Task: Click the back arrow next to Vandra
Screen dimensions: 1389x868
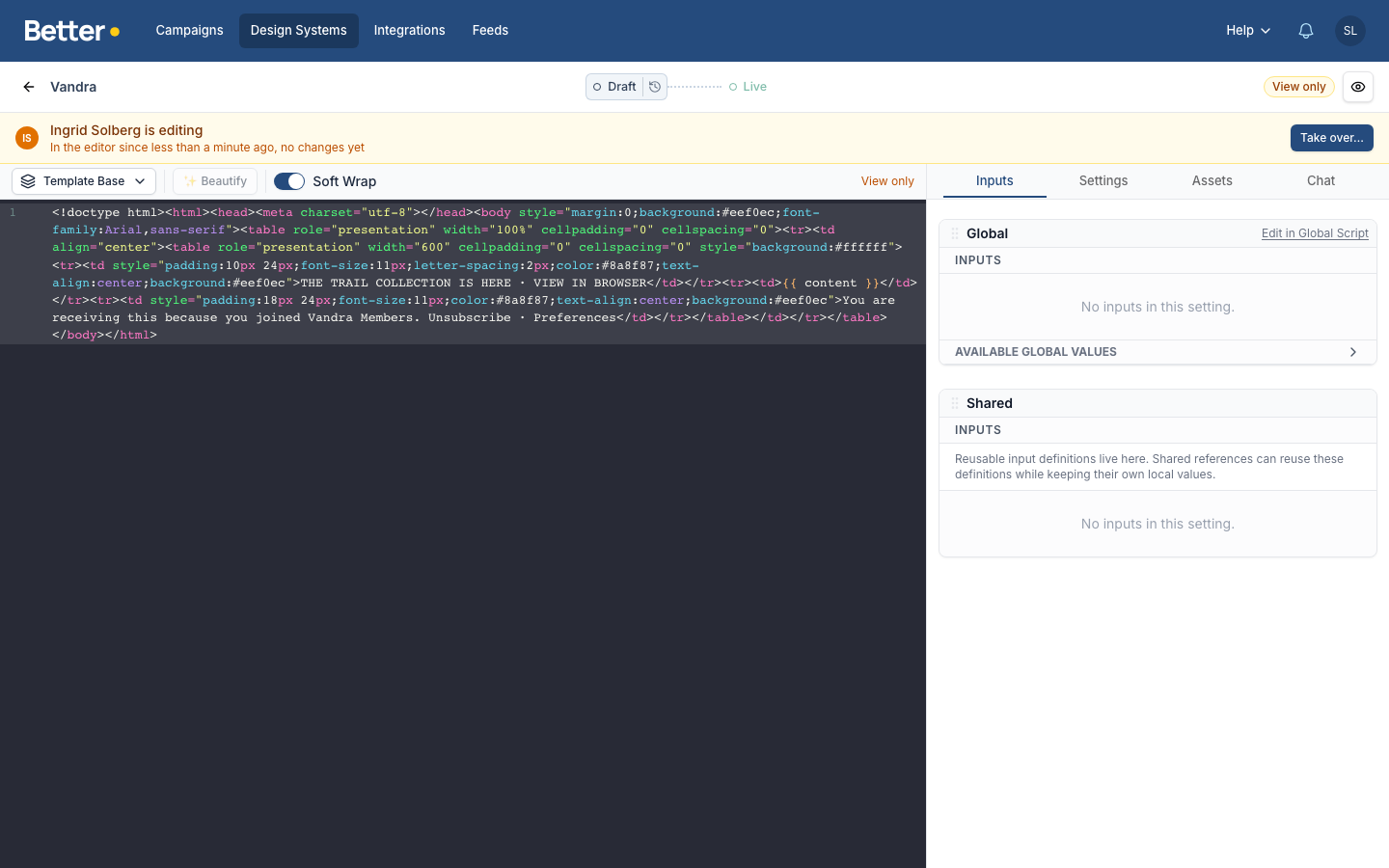Action: click(x=29, y=87)
